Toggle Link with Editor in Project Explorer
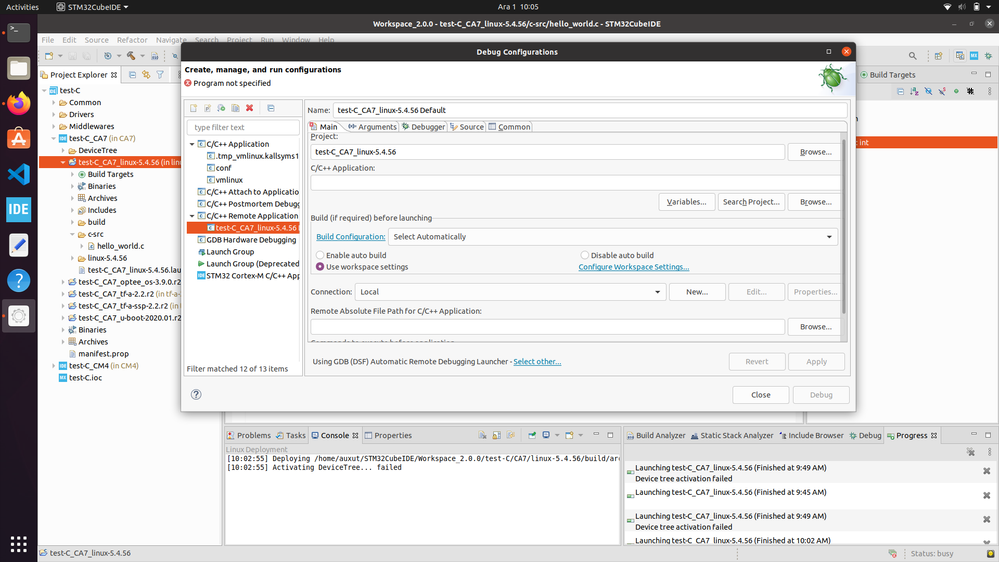The width and height of the screenshot is (999, 562). [147, 75]
